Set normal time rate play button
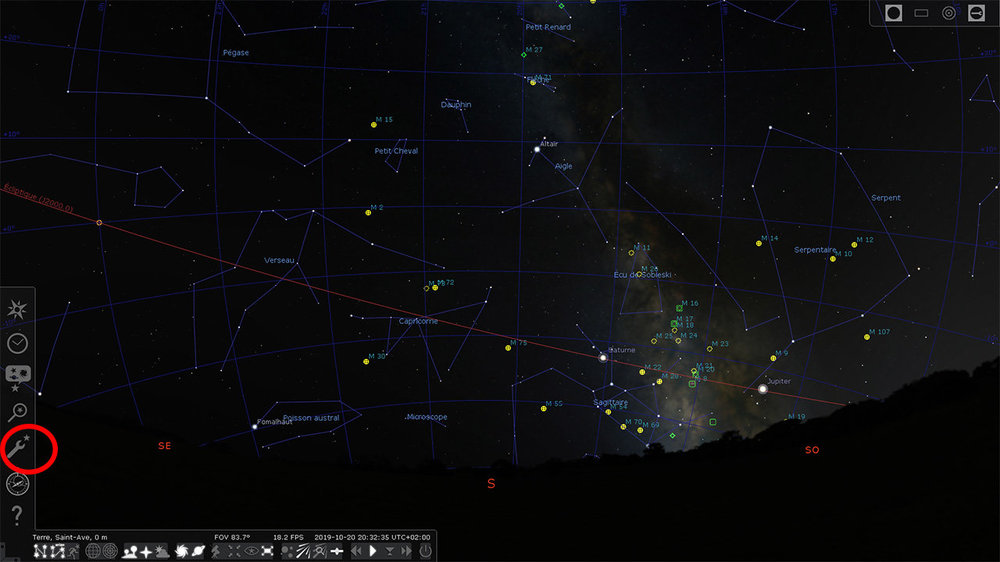This screenshot has width=1000, height=562. (373, 551)
